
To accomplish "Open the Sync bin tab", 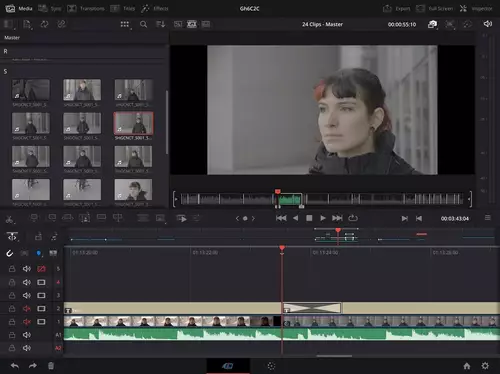I will coord(50,8).
